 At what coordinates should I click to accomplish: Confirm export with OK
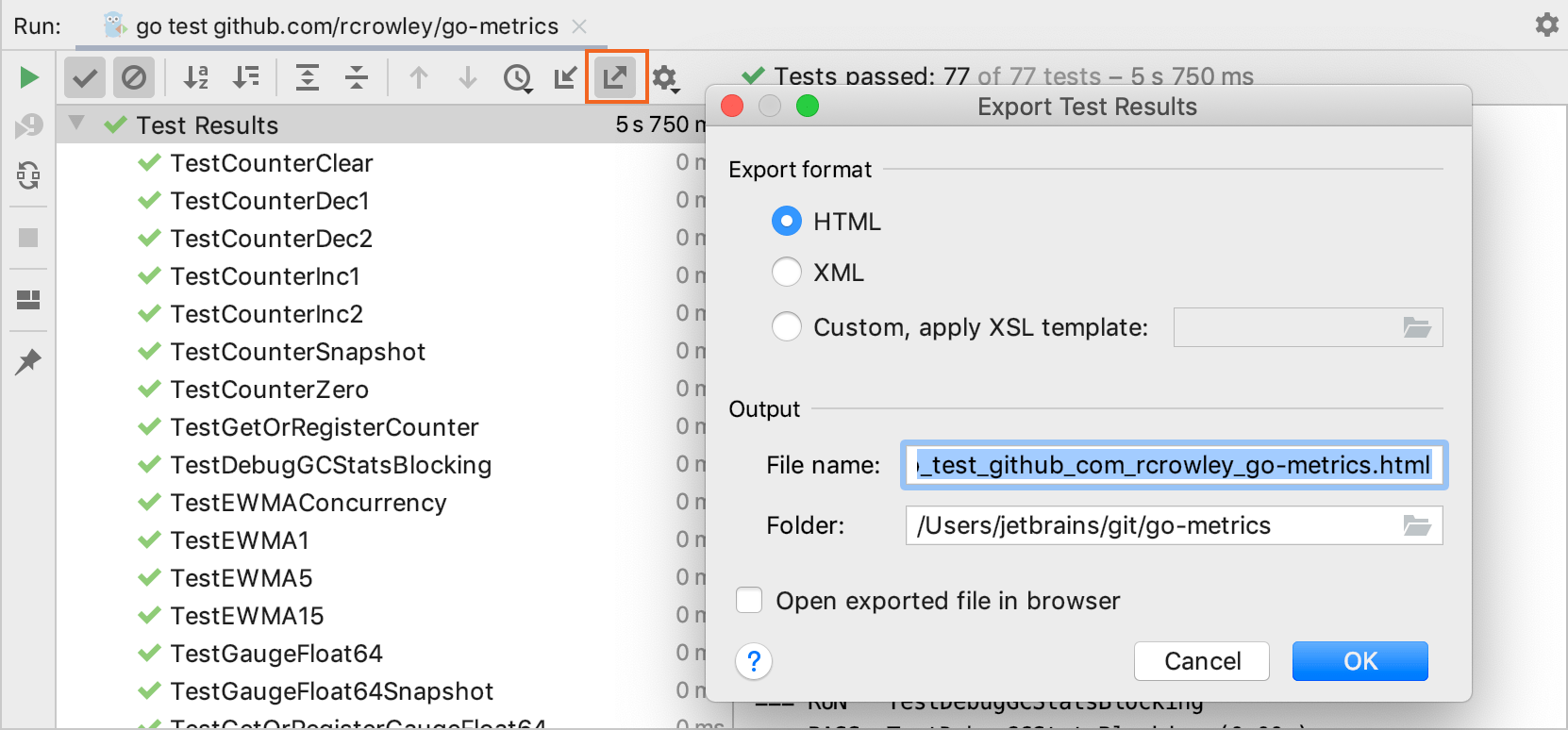click(1360, 661)
